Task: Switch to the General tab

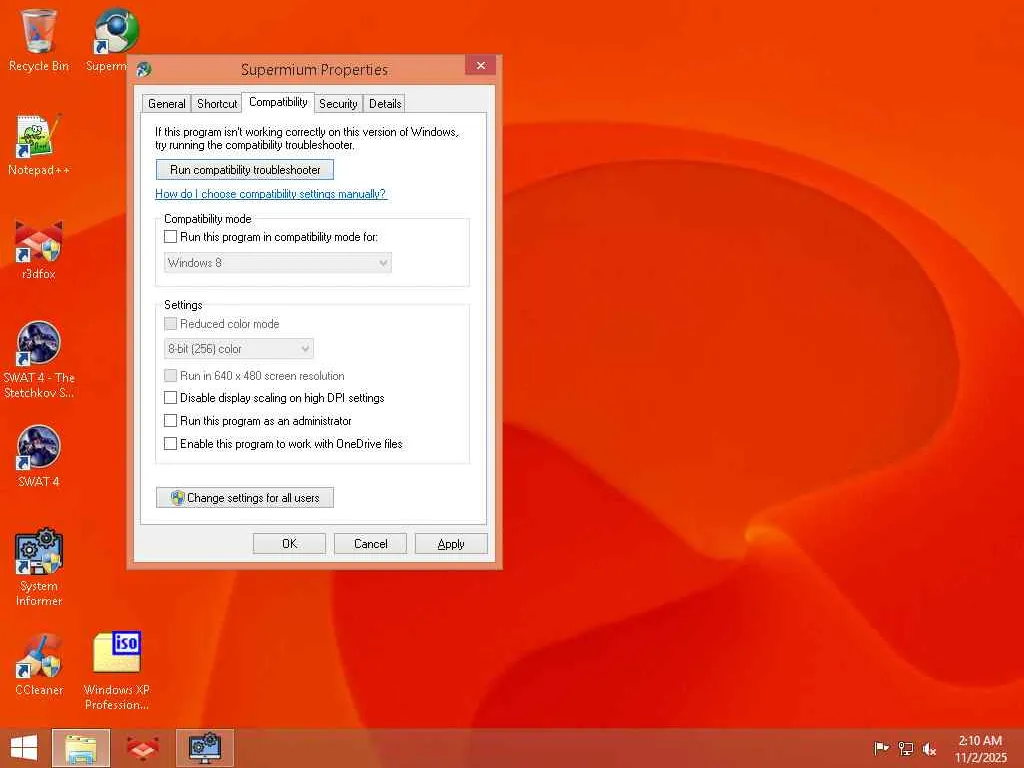Action: [167, 103]
